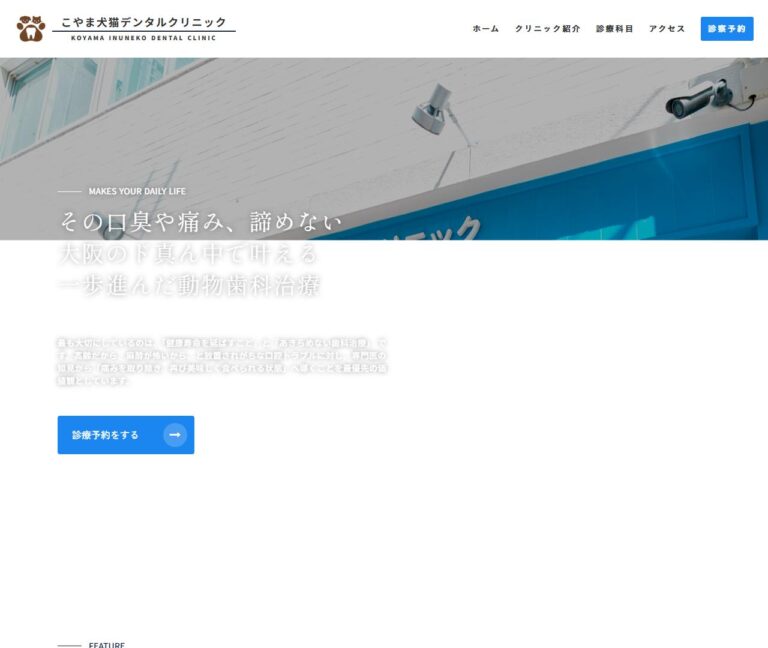
Task: Go to the 診療科目 page
Action: point(614,29)
